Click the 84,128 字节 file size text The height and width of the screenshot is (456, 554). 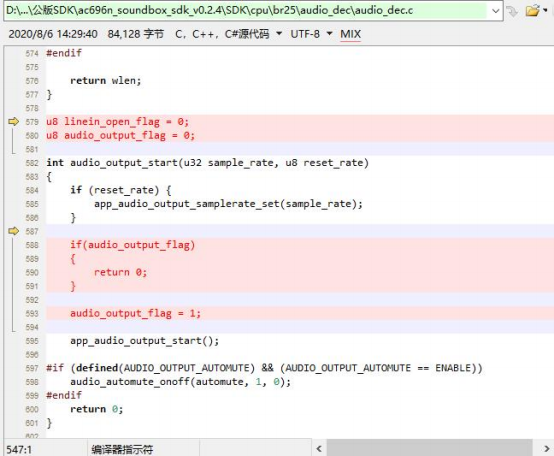[136, 34]
